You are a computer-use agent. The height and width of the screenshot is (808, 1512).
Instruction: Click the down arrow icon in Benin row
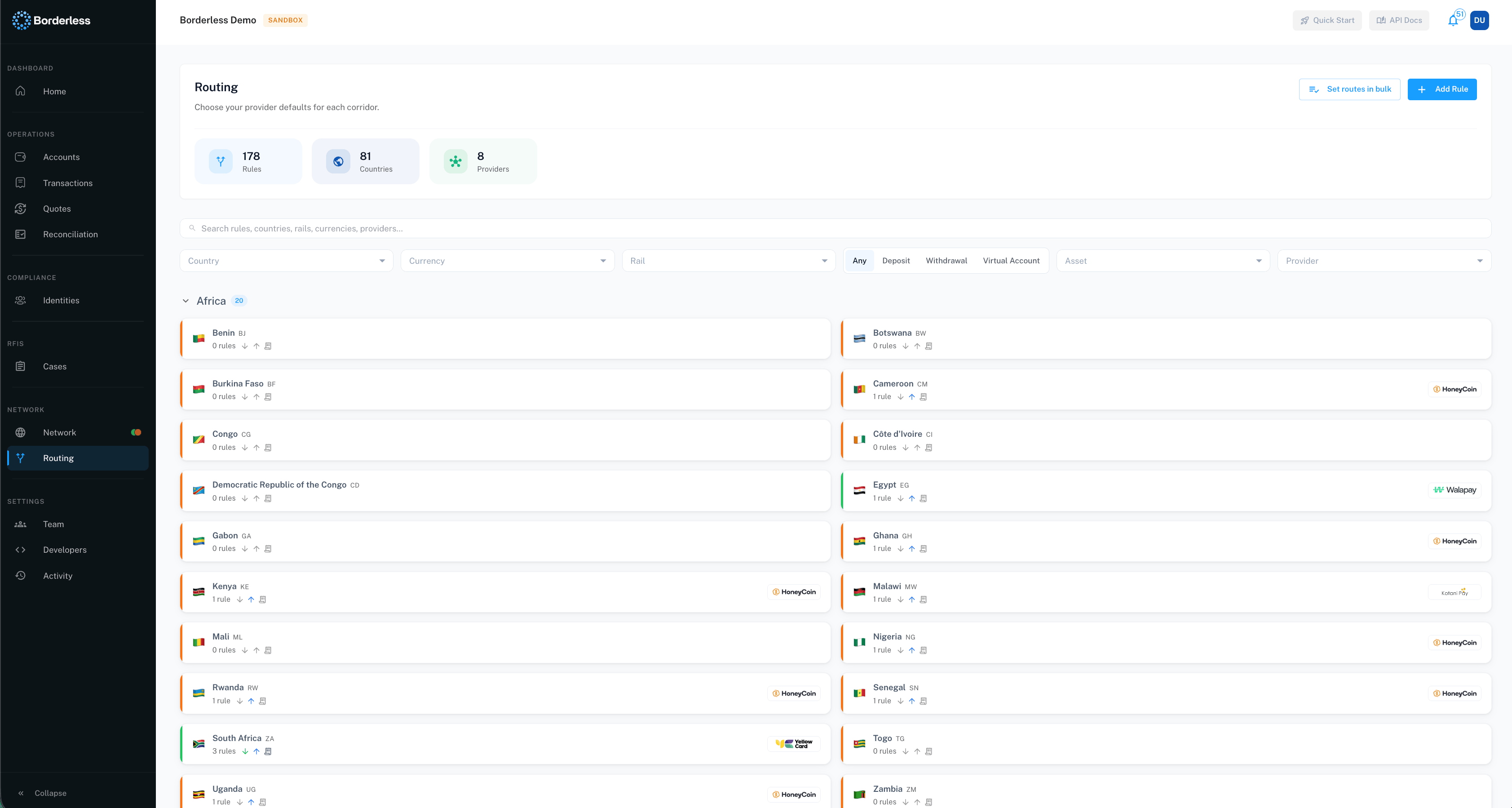pyautogui.click(x=245, y=346)
